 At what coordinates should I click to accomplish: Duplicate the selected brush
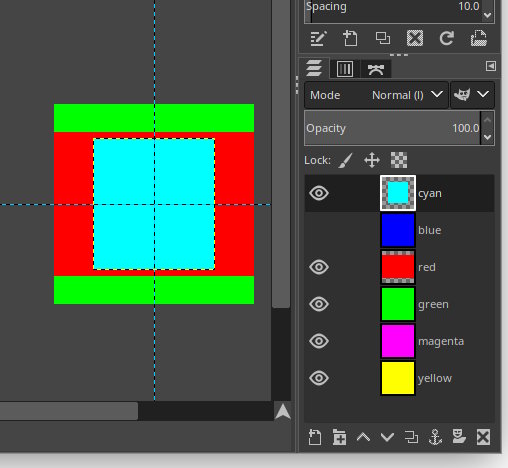pos(383,38)
